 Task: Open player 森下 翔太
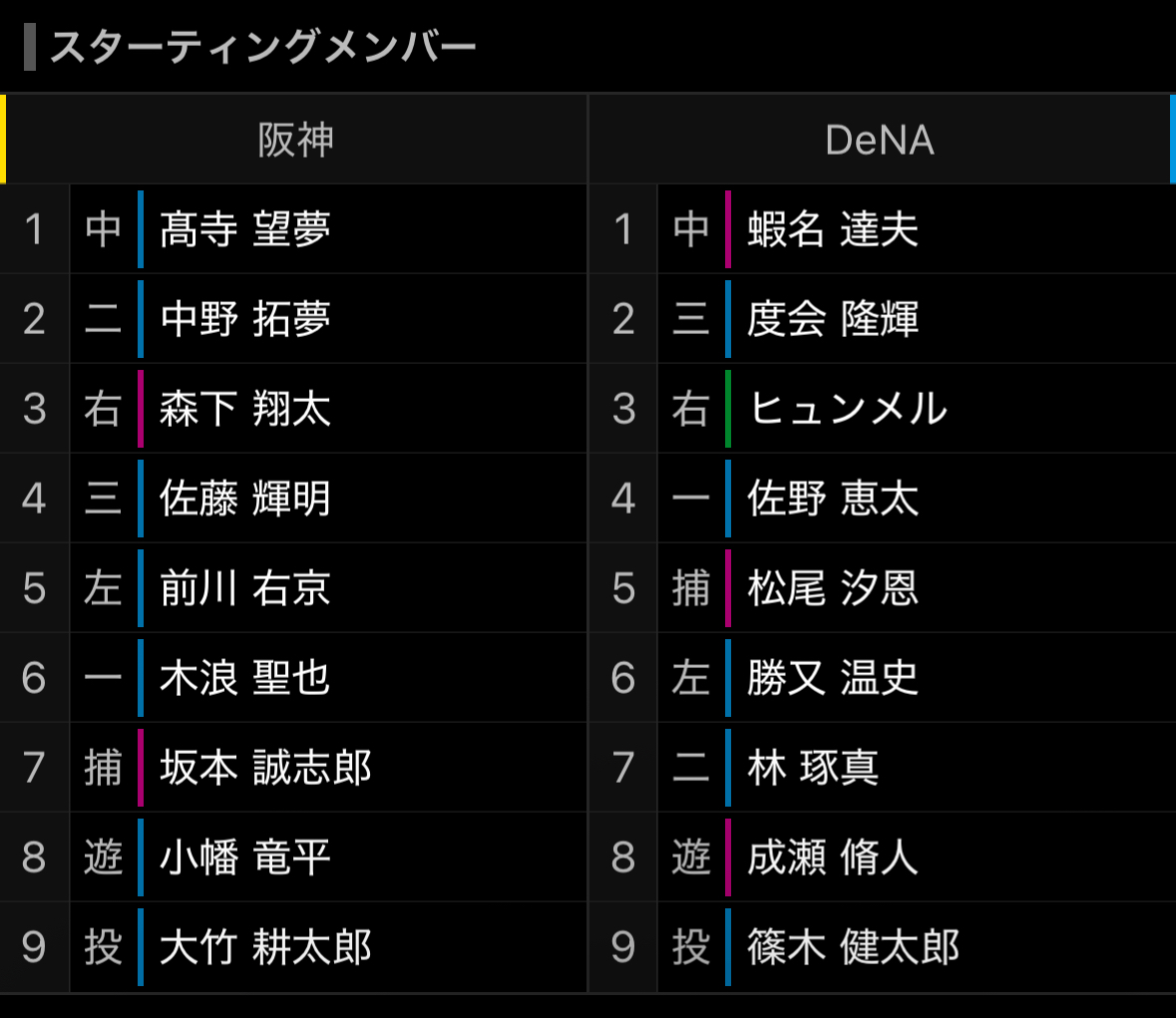[245, 409]
